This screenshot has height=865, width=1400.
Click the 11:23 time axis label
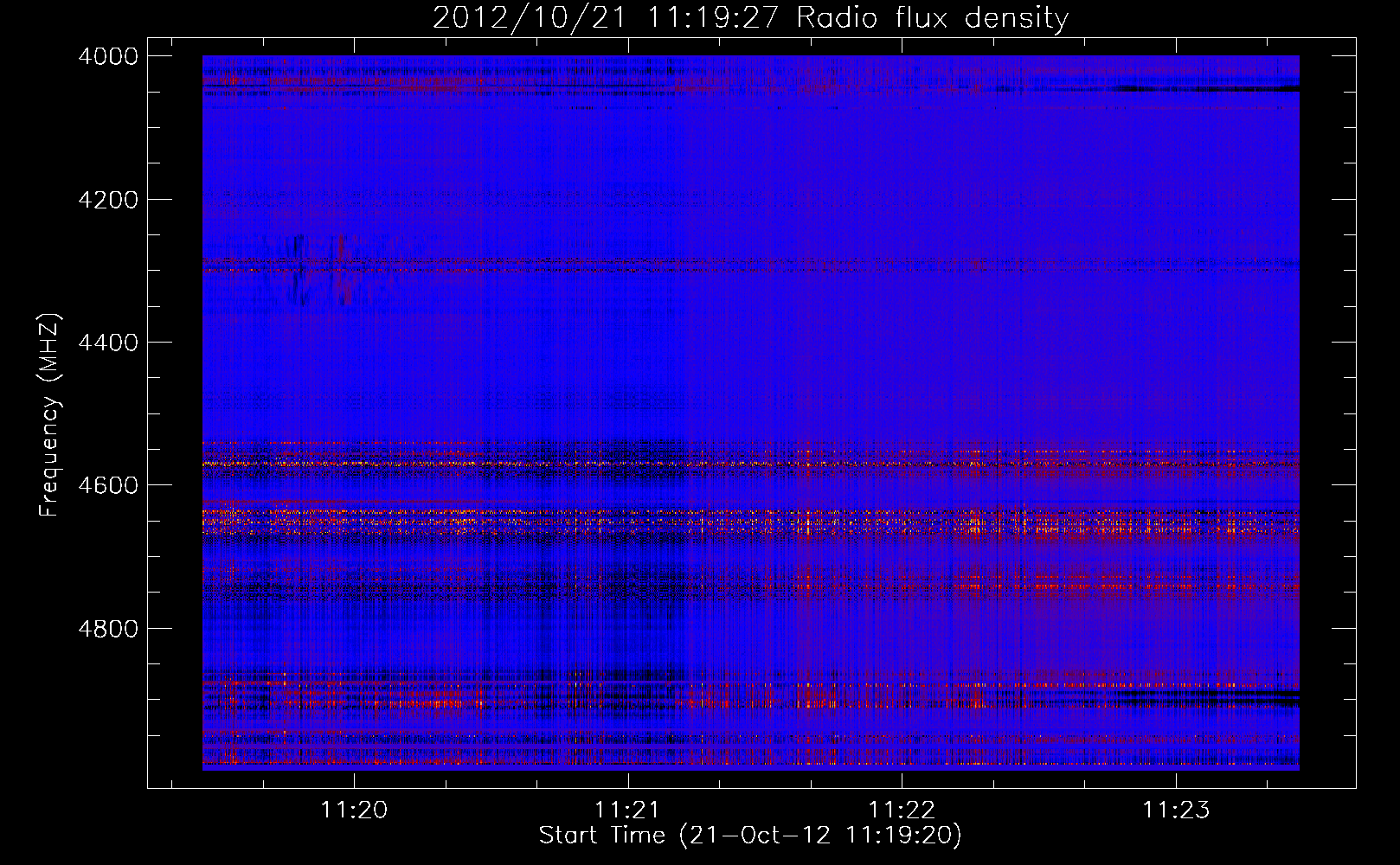pos(1176,811)
